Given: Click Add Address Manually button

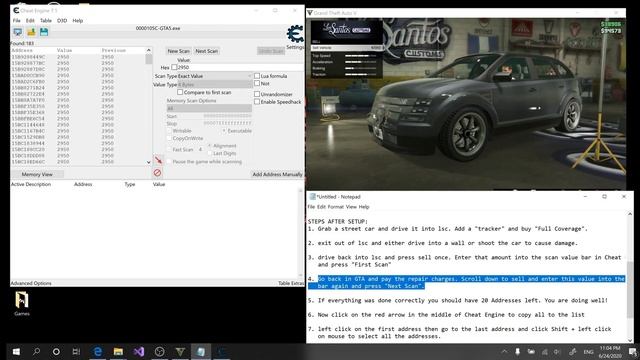Looking at the screenshot, I should [277, 174].
